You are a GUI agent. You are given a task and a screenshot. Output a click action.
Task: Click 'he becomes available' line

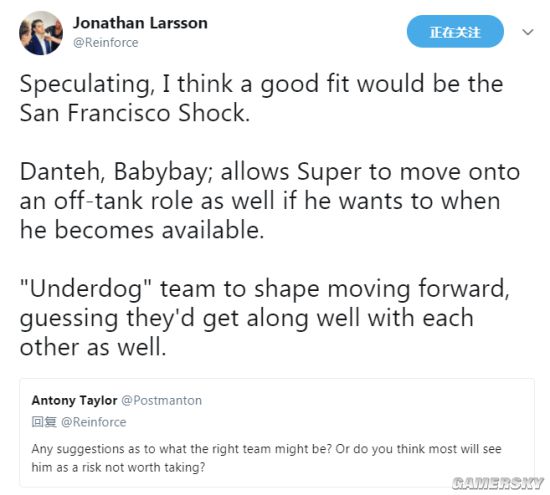coord(142,230)
